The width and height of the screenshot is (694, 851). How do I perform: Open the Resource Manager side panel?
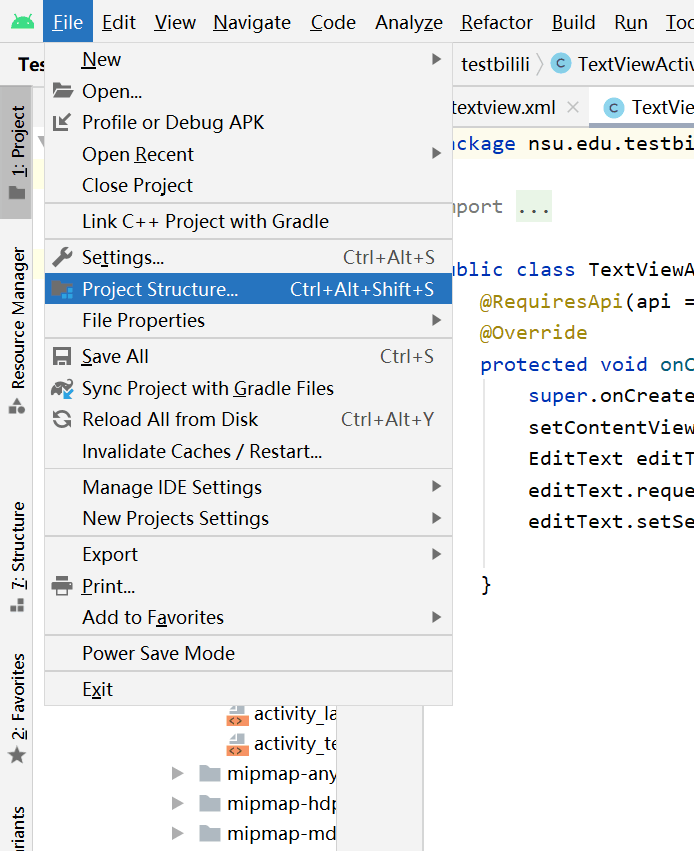pos(17,330)
